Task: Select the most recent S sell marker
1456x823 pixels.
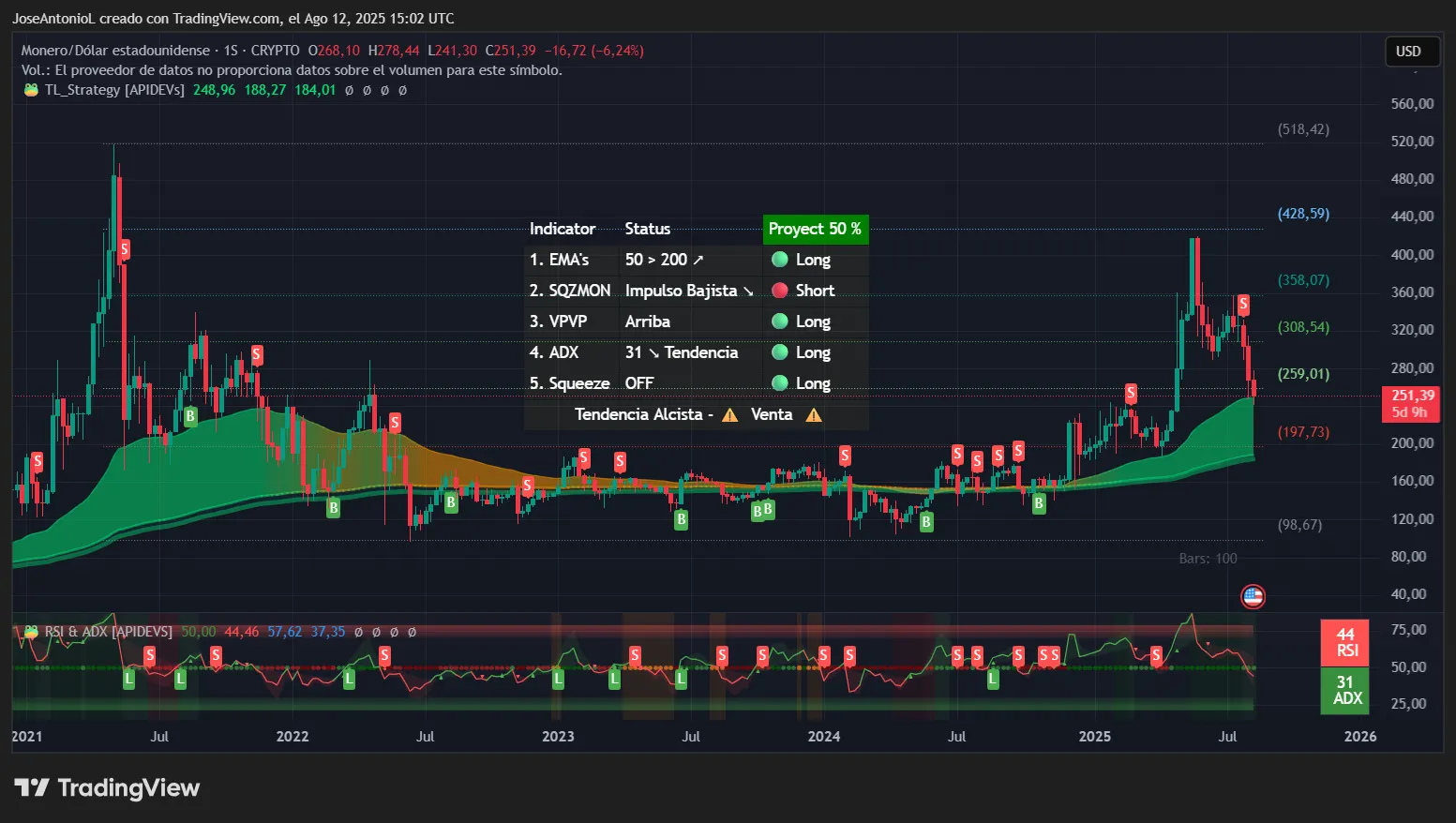Action: (x=1243, y=304)
